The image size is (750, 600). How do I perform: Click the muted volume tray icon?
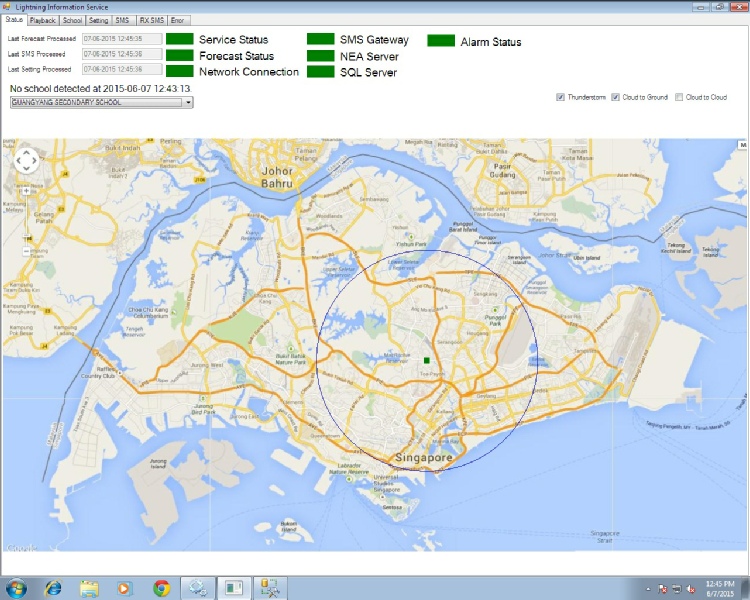[691, 589]
